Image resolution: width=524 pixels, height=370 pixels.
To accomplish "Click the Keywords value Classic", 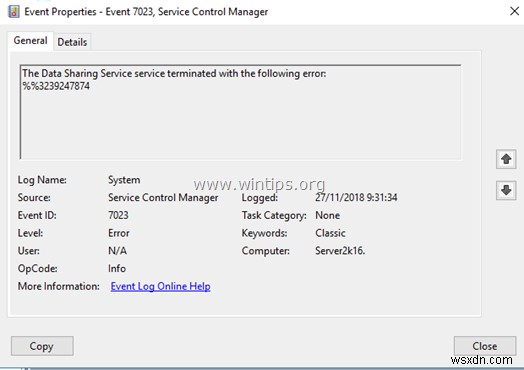I will click(x=330, y=233).
